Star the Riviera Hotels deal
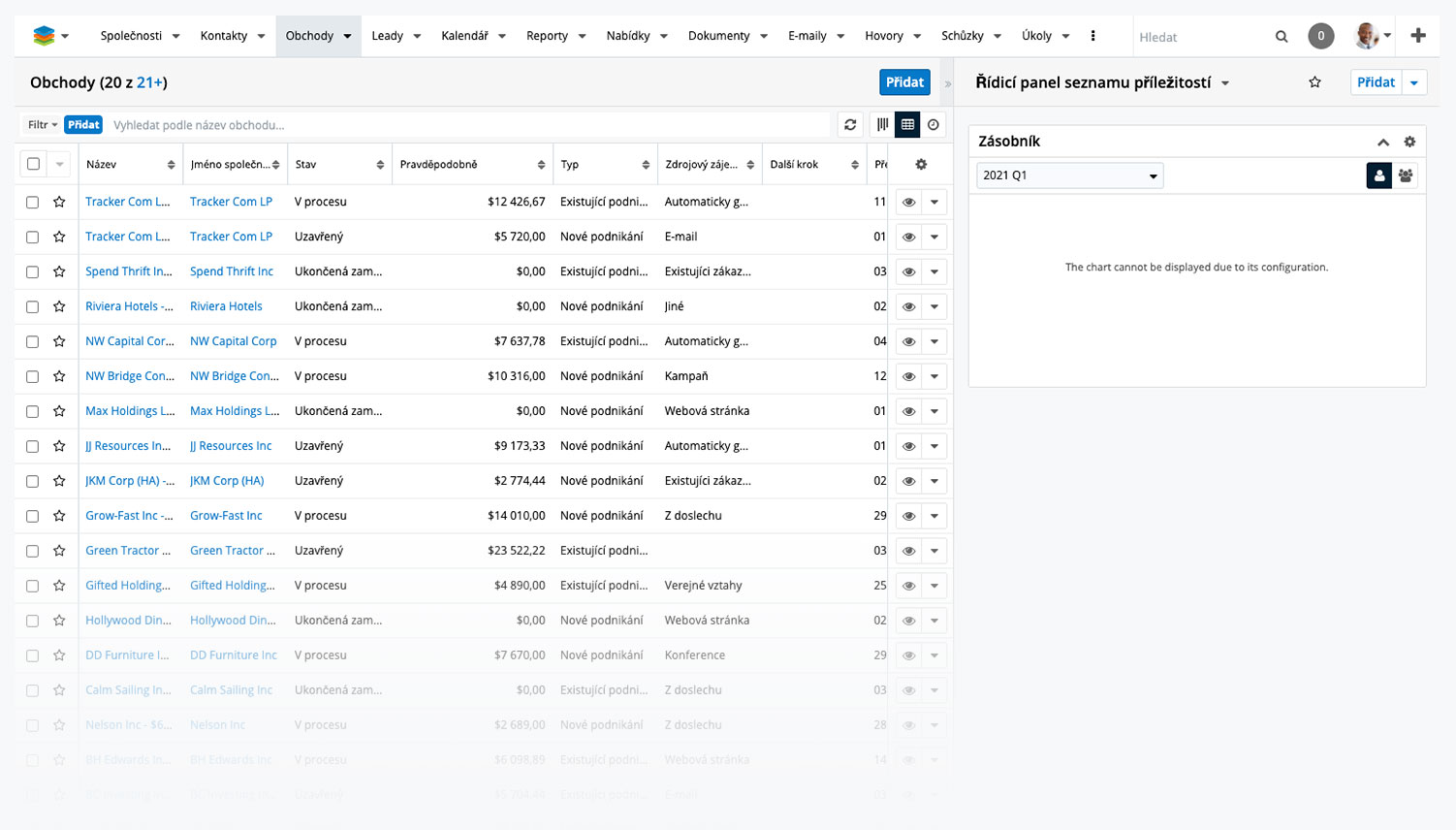Image resolution: width=1456 pixels, height=830 pixels. coord(59,306)
